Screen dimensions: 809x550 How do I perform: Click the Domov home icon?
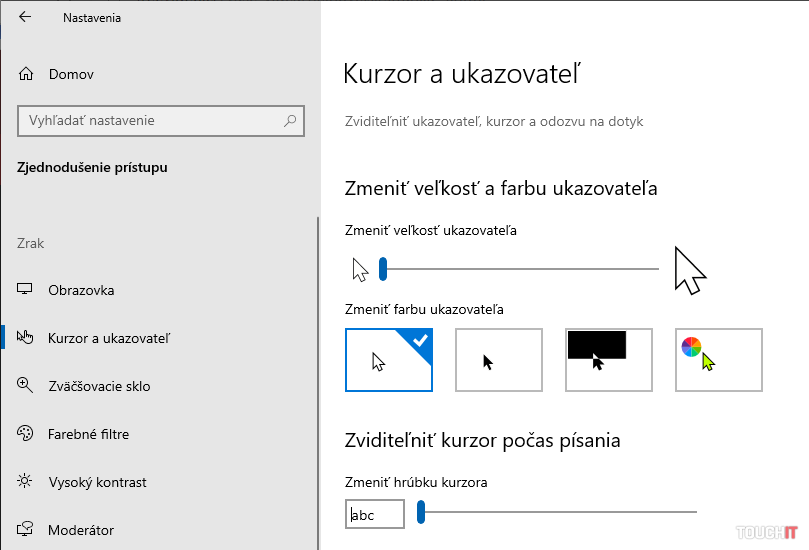point(26,74)
